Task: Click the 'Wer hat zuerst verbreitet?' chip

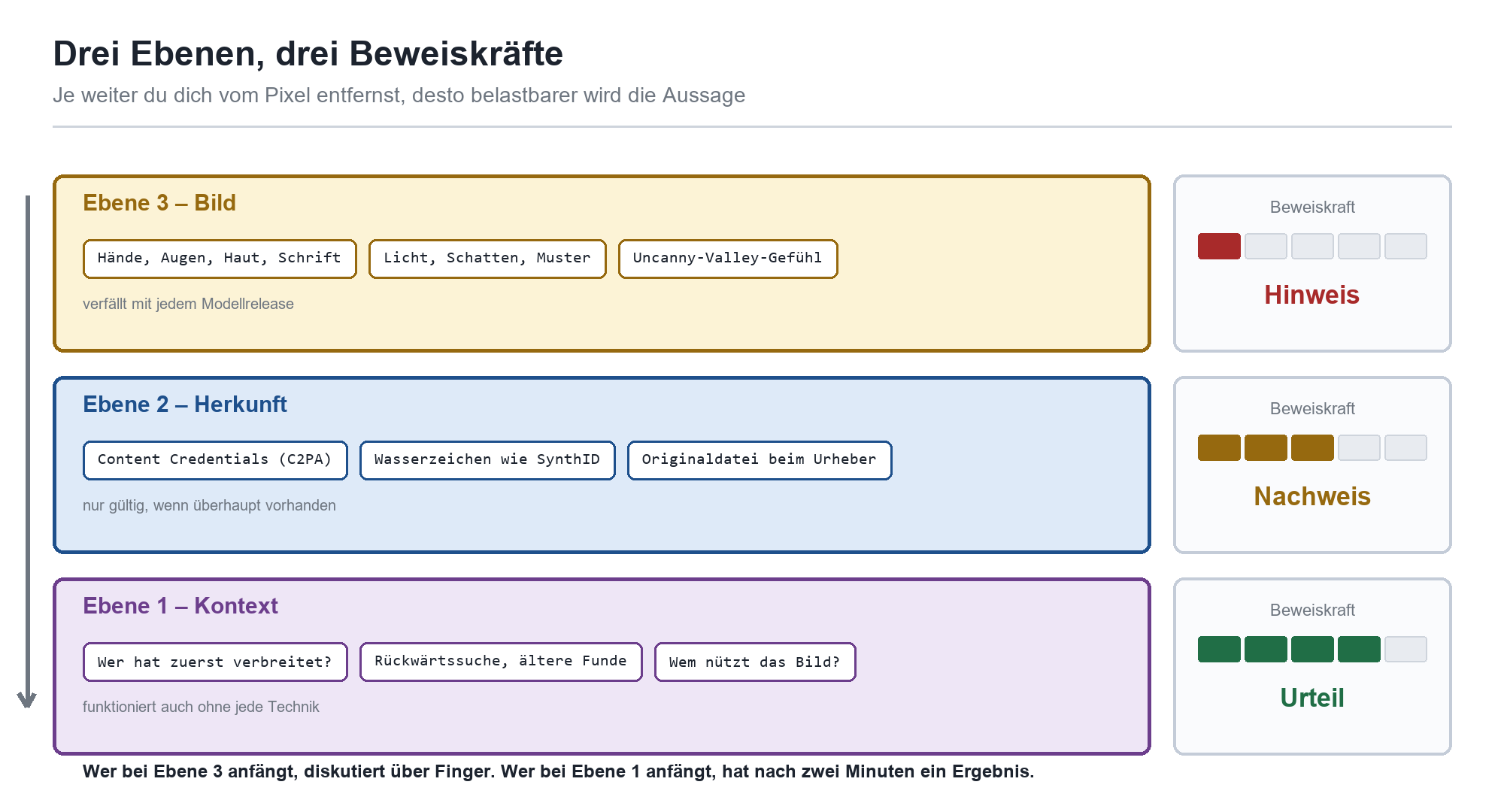Action: coord(215,662)
